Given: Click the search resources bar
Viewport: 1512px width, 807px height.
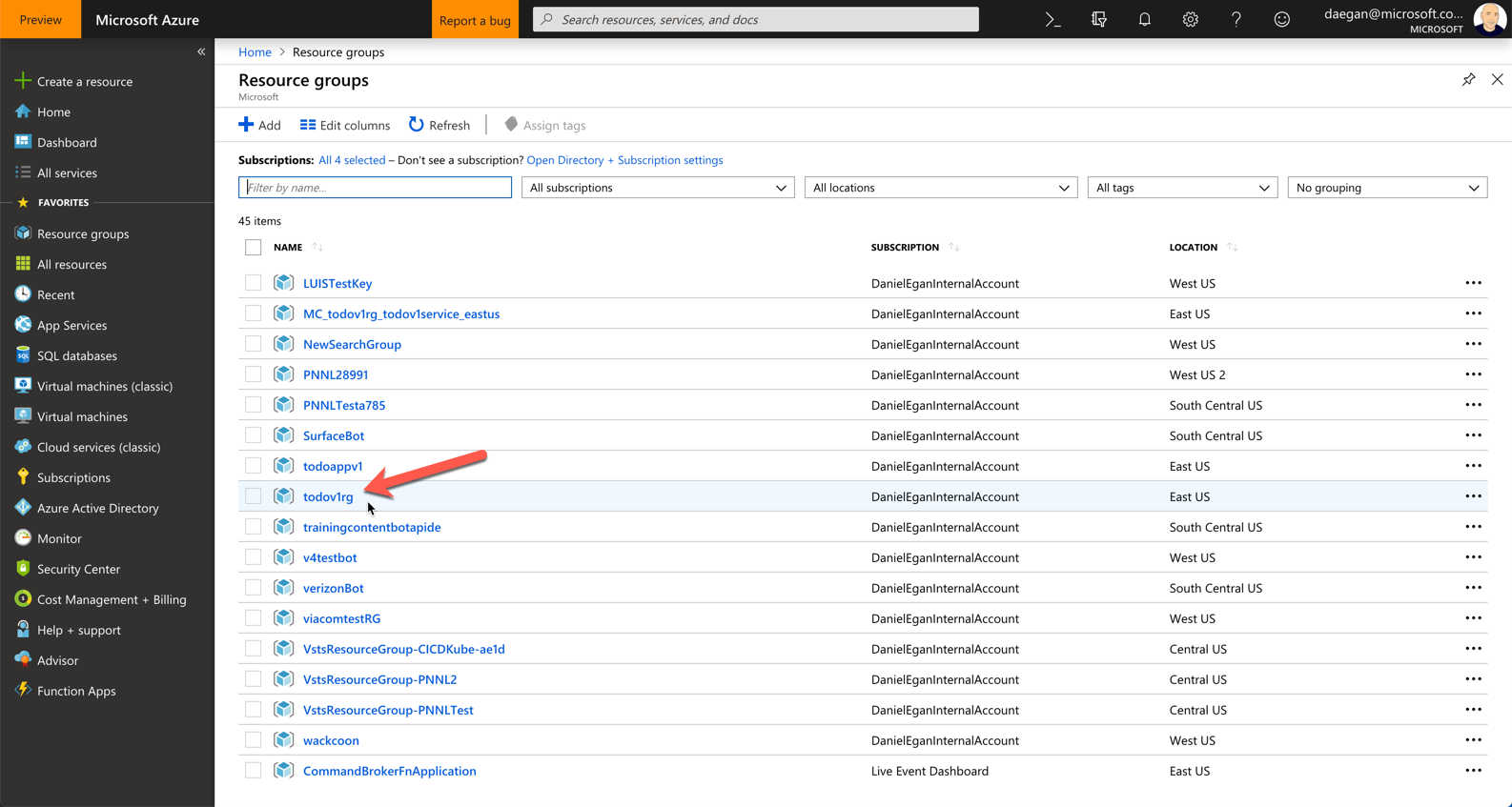Looking at the screenshot, I should [756, 19].
